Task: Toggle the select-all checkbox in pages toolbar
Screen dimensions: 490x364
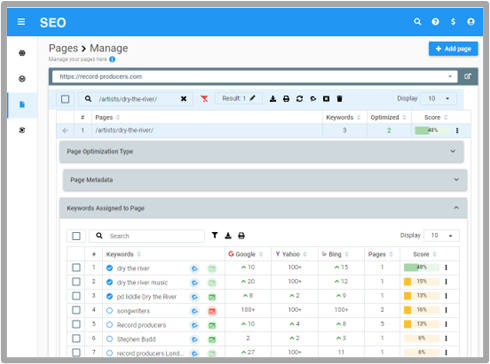Action: (65, 99)
